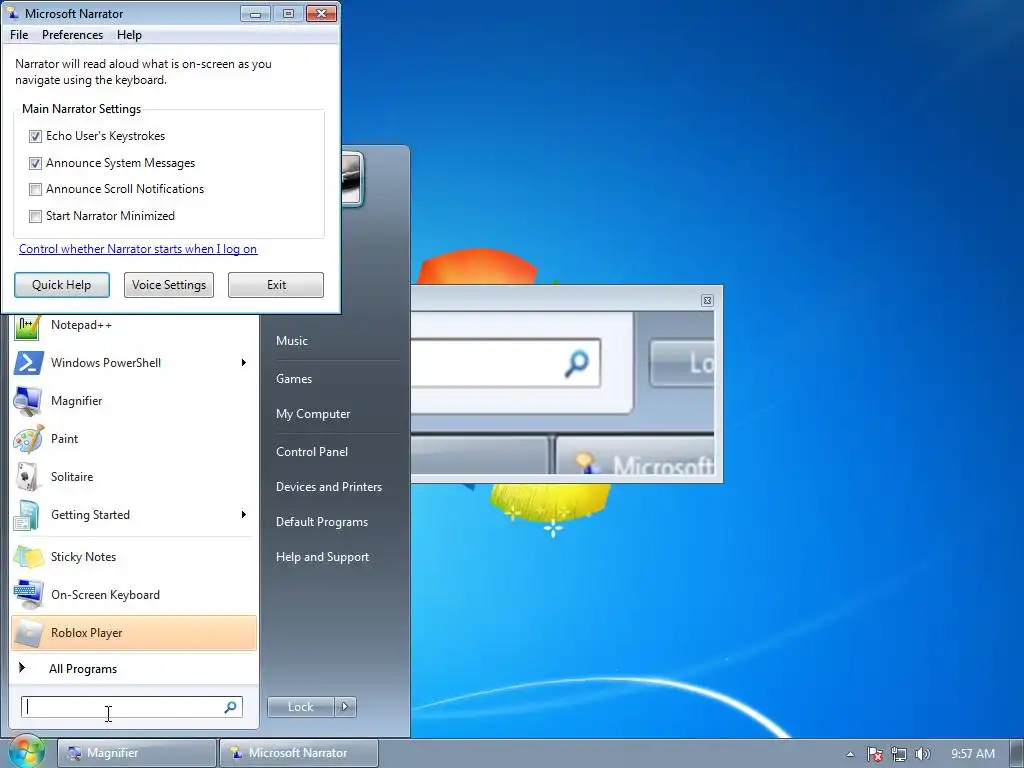Click the Lock button
This screenshot has height=768, width=1024.
[300, 707]
